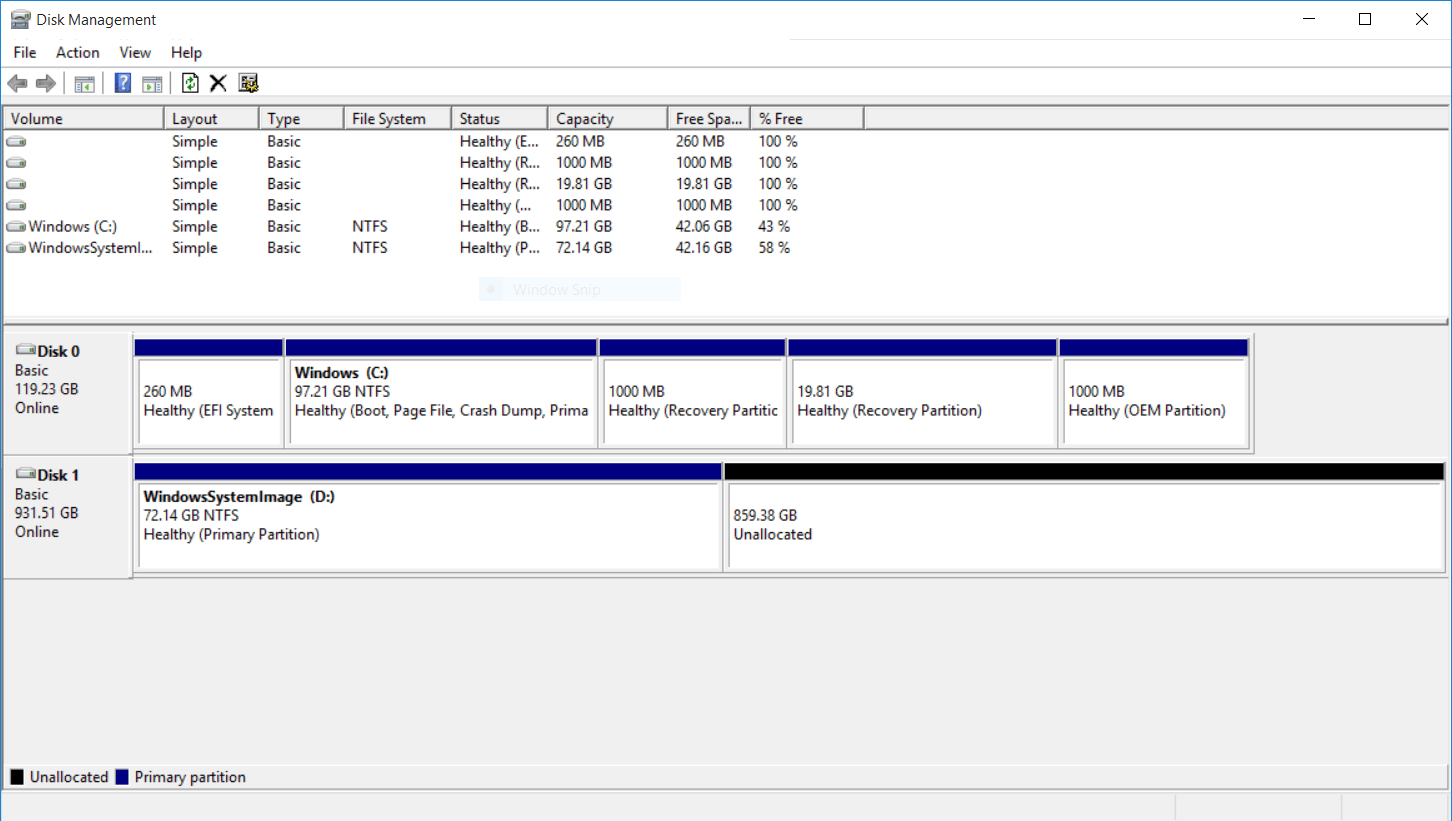Select the drive icon of the 260 MB volume row
The width and height of the screenshot is (1452, 821).
(x=16, y=142)
